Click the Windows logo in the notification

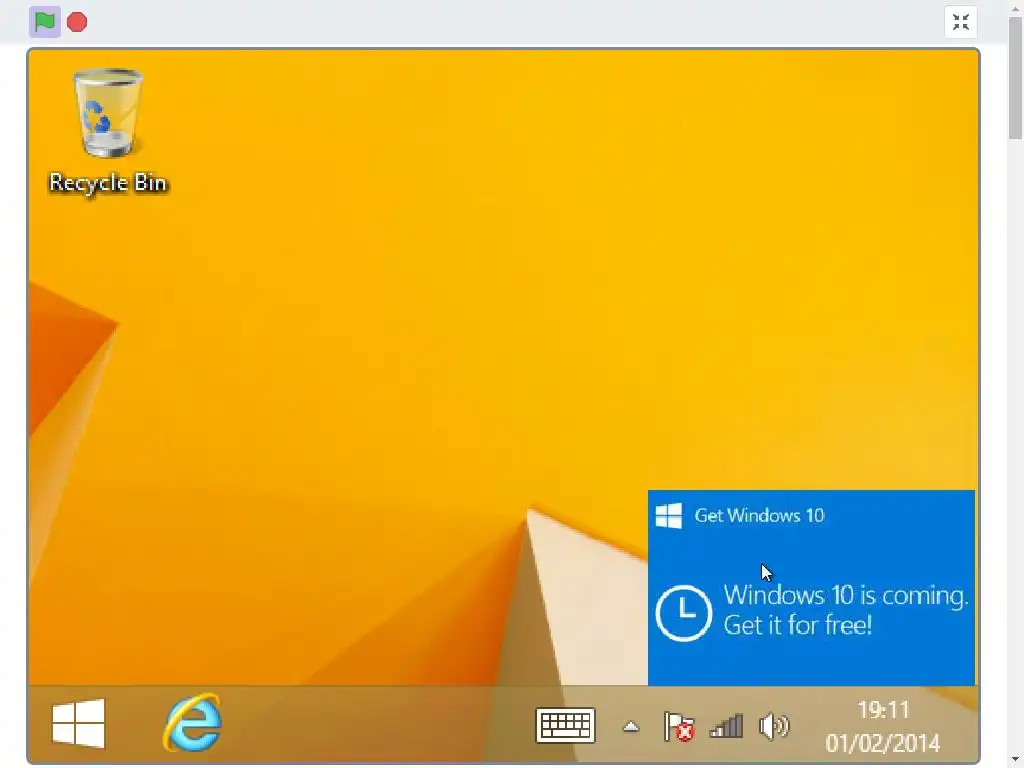[669, 515]
